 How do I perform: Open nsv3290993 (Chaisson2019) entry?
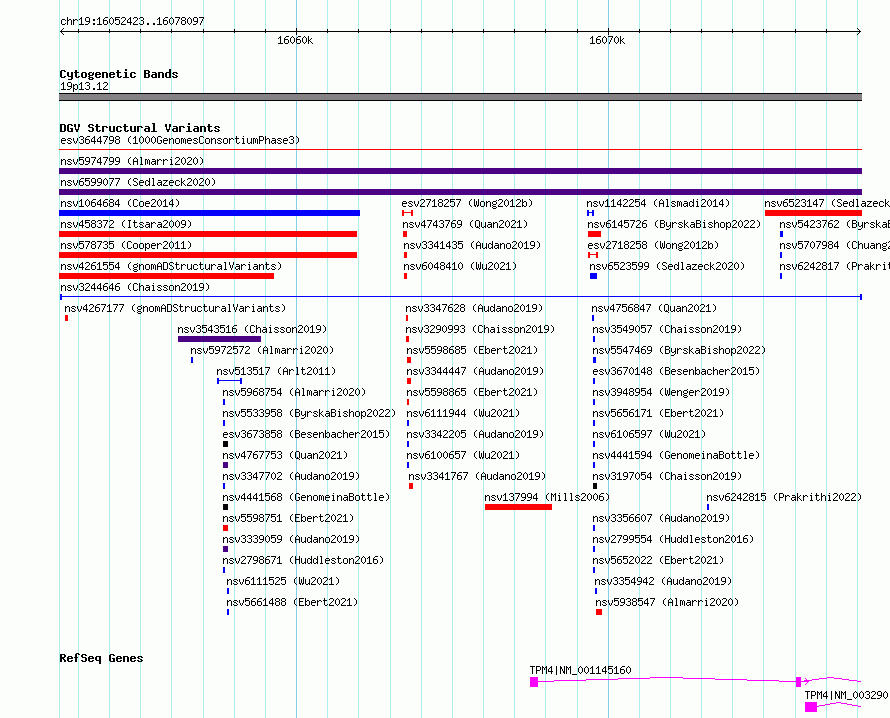480,329
